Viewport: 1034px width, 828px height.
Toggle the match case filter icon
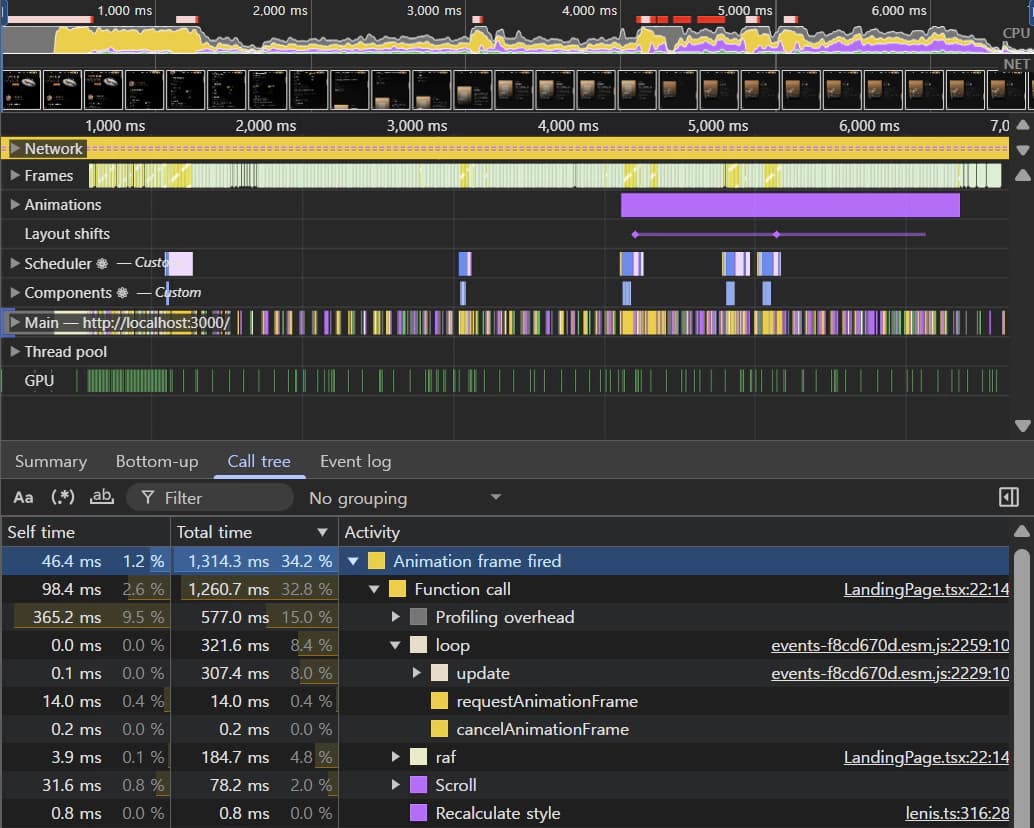tap(23, 498)
